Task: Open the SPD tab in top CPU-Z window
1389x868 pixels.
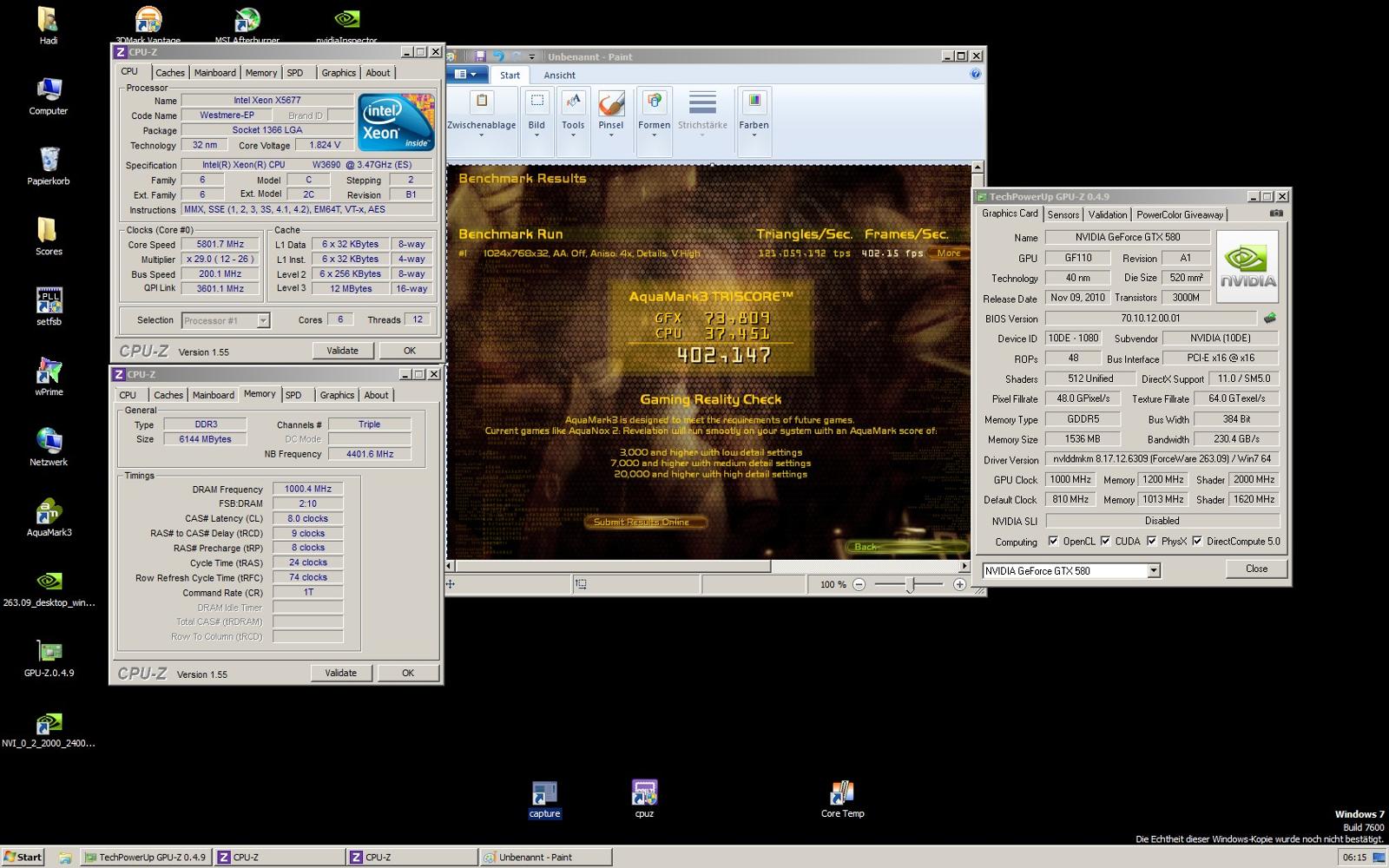Action: point(295,73)
